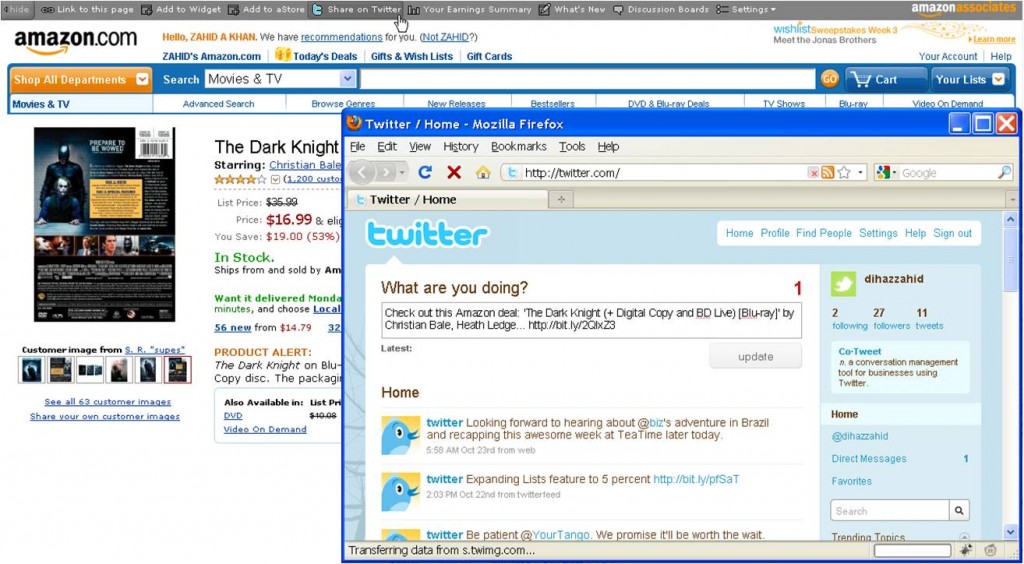1024x564 pixels.
Task: Click Favorites in Twitter sidebar
Action: tap(852, 481)
